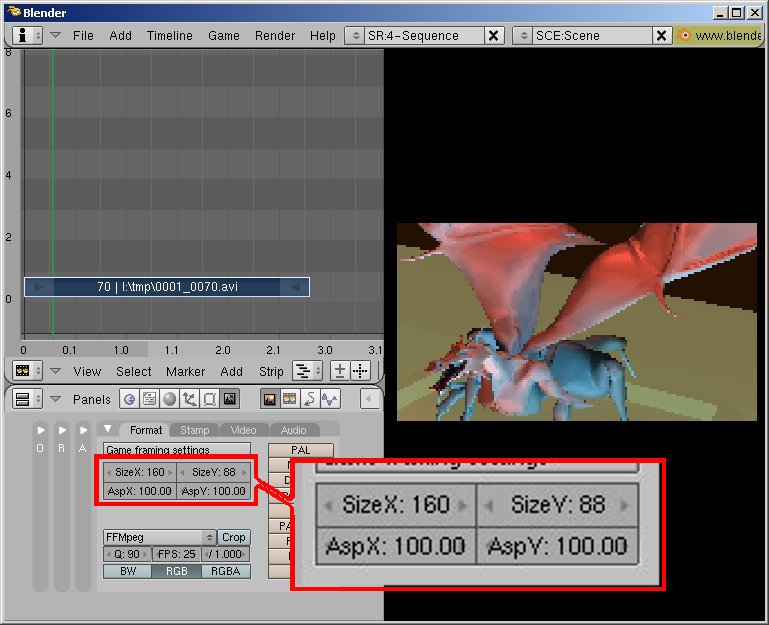Select the Scene context icon
769x625 pixels.
pos(230,399)
